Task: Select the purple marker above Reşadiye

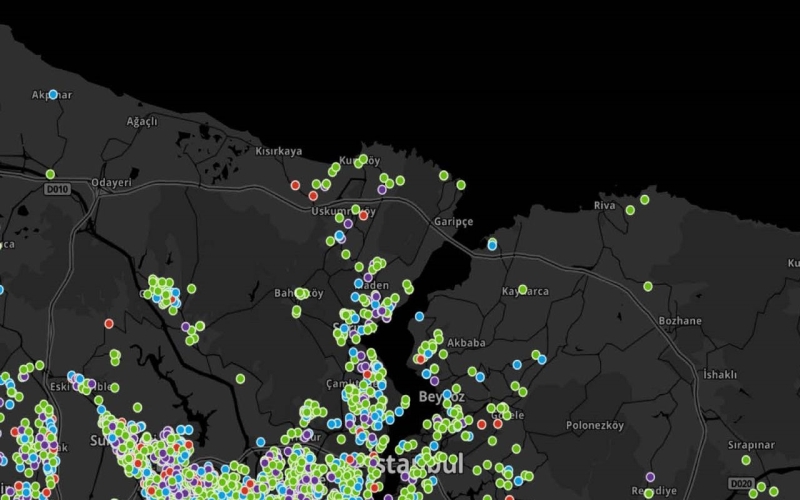Action: 650,477
